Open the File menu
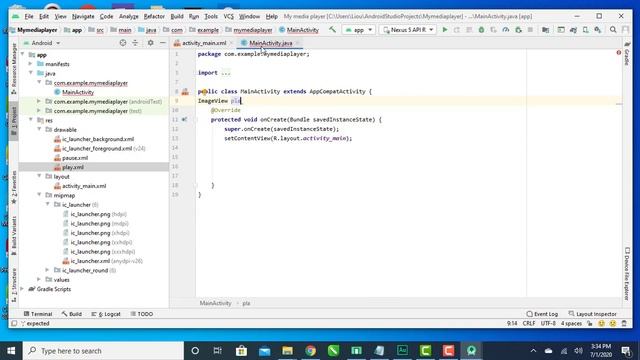The image size is (640, 360). coord(29,16)
